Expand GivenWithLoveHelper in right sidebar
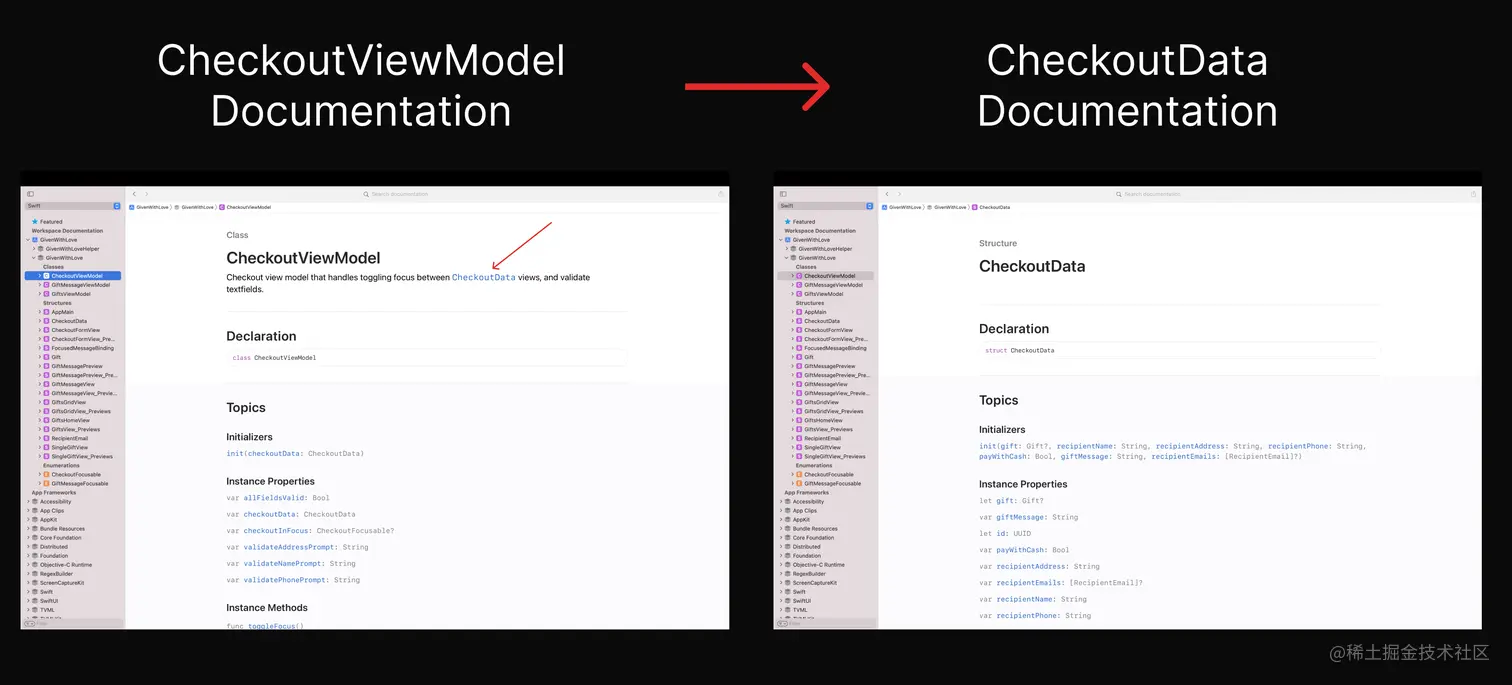The width and height of the screenshot is (1512, 685). tap(787, 249)
